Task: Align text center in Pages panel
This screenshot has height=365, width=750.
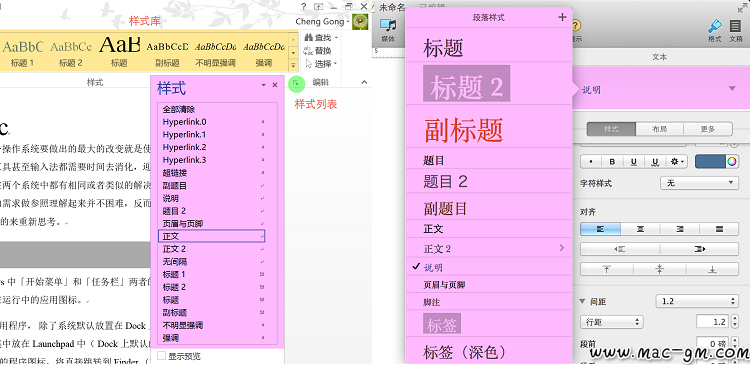Action: (640, 229)
